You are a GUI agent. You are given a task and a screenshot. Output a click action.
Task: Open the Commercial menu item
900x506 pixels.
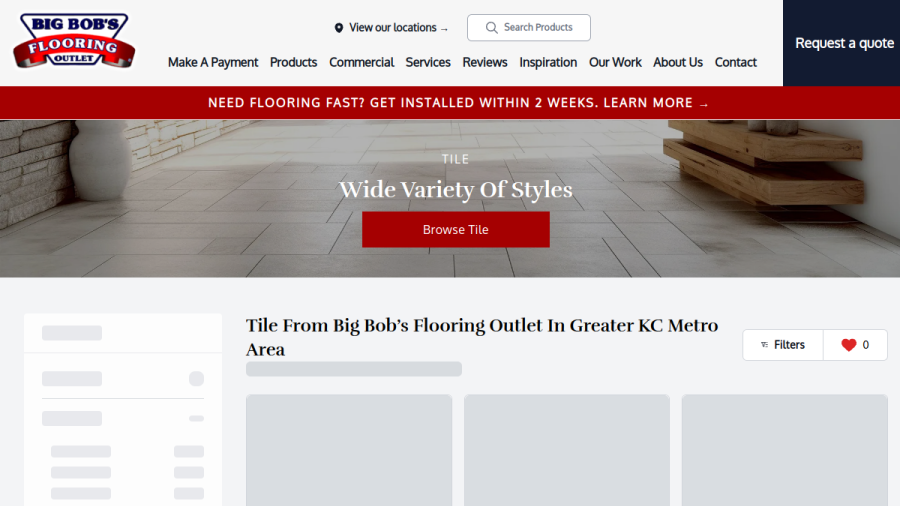point(362,62)
